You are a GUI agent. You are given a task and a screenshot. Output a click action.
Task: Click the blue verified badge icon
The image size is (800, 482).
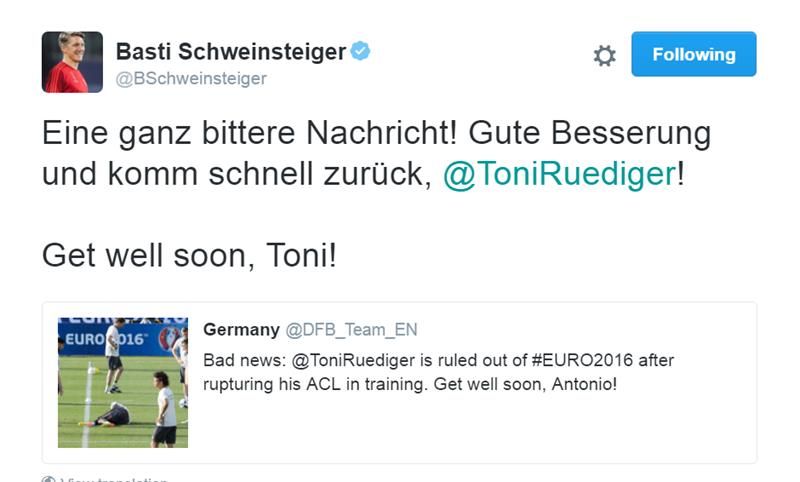[x=360, y=51]
